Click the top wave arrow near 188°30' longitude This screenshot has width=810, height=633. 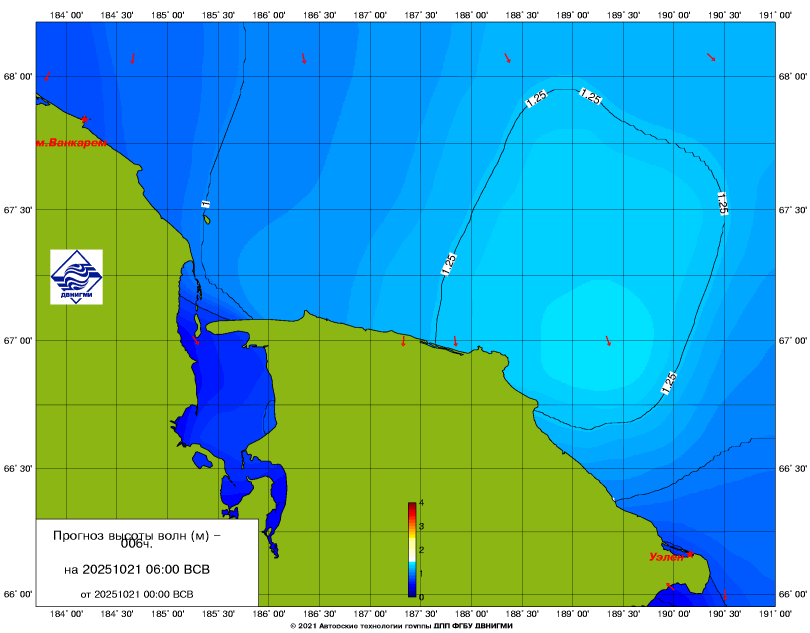(x=508, y=58)
